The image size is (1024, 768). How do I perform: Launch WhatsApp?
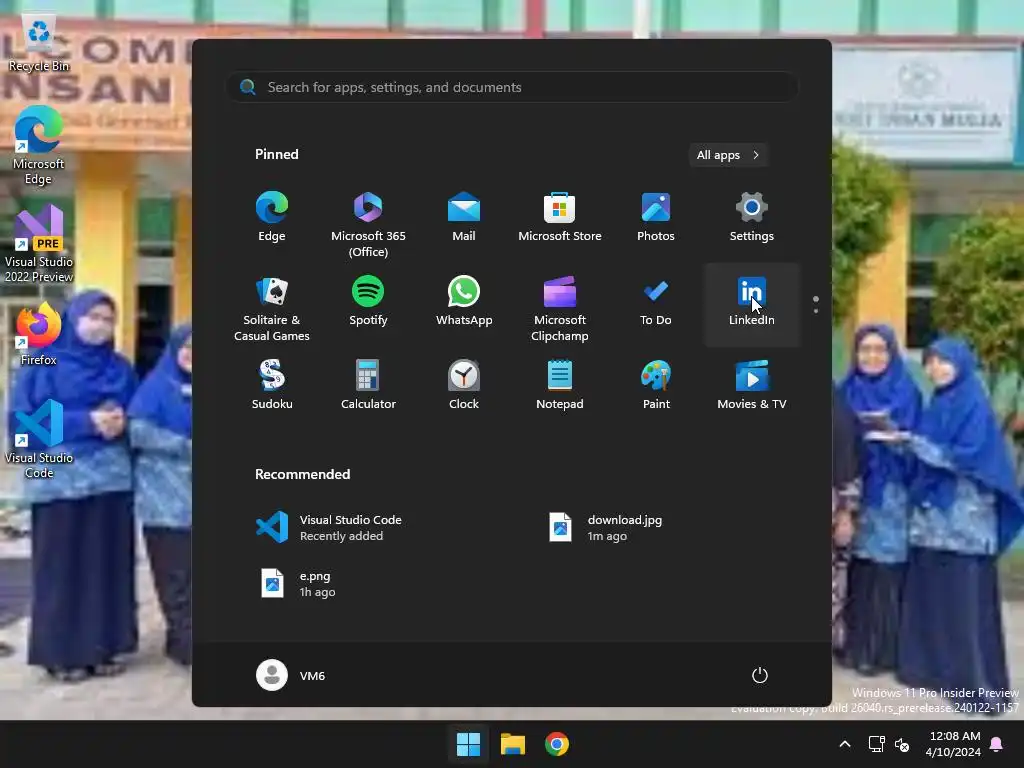tap(464, 302)
